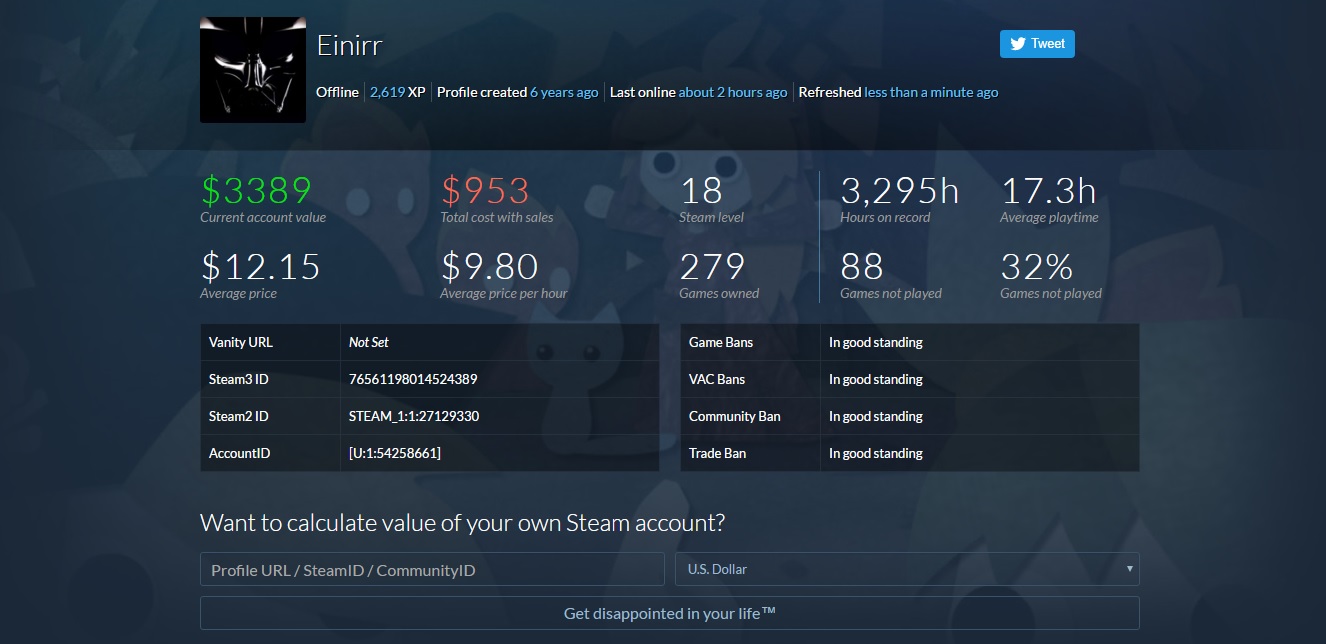The height and width of the screenshot is (644, 1326).
Task: Select the $12.15 average price value
Action: click(x=261, y=266)
